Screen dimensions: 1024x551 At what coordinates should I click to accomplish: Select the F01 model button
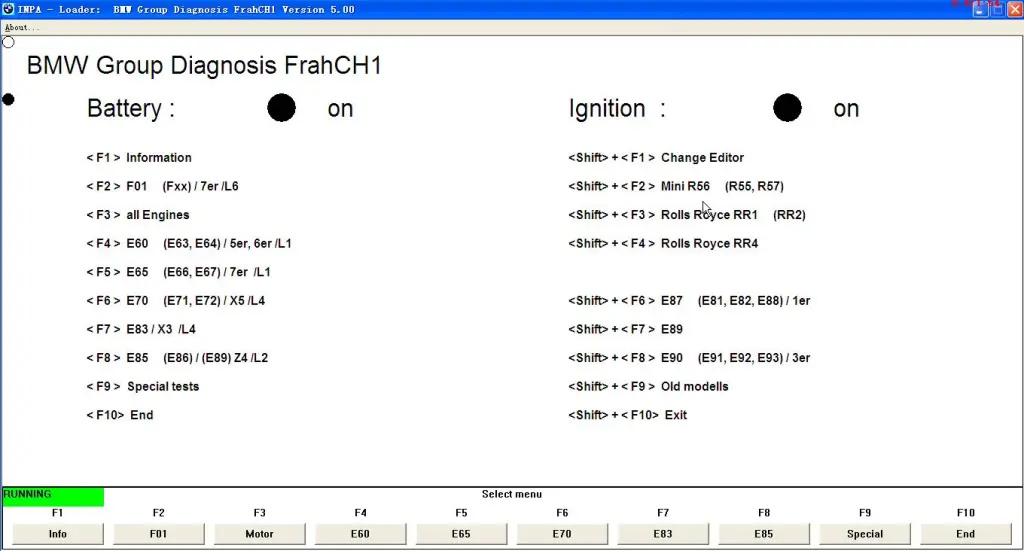159,534
